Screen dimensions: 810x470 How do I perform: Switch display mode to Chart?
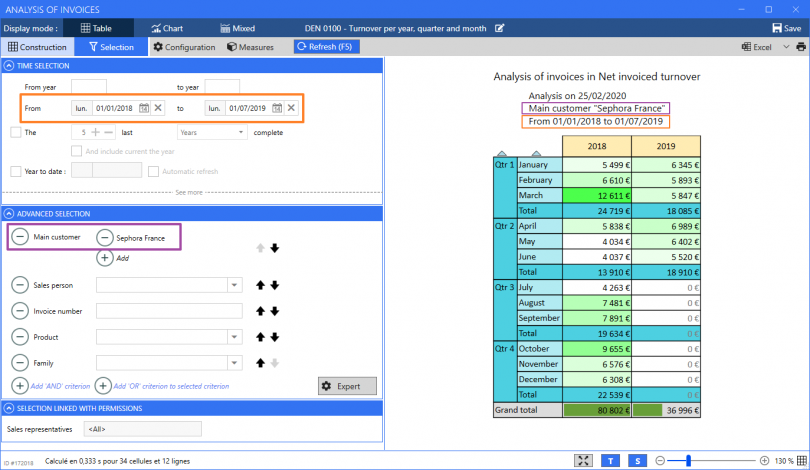coord(167,28)
